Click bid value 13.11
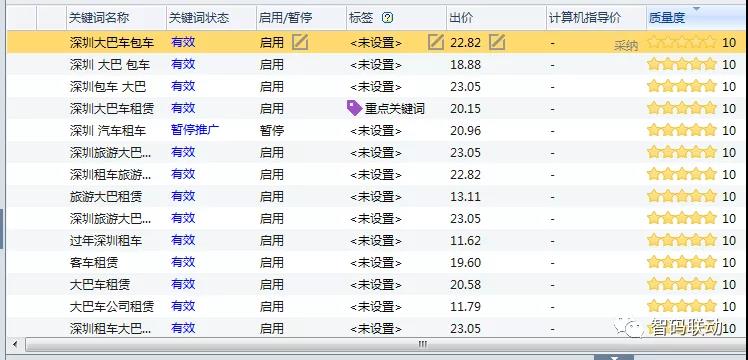 click(465, 196)
